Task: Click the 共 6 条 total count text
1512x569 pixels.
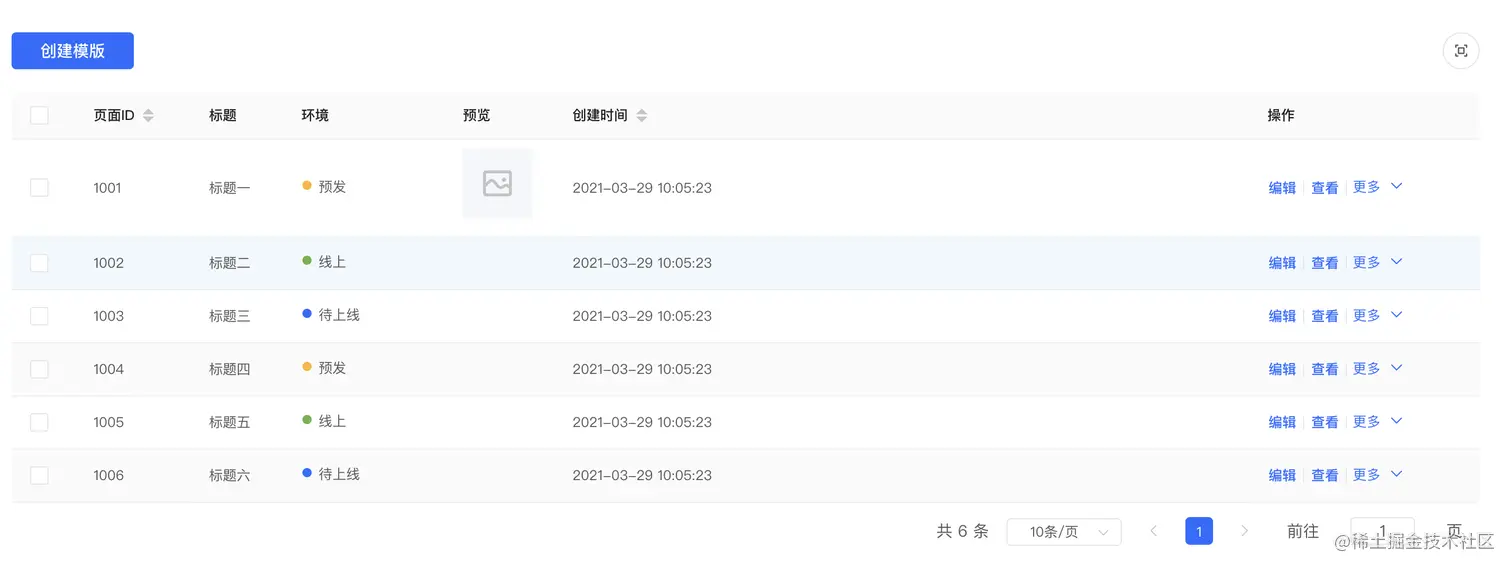Action: [x=962, y=531]
